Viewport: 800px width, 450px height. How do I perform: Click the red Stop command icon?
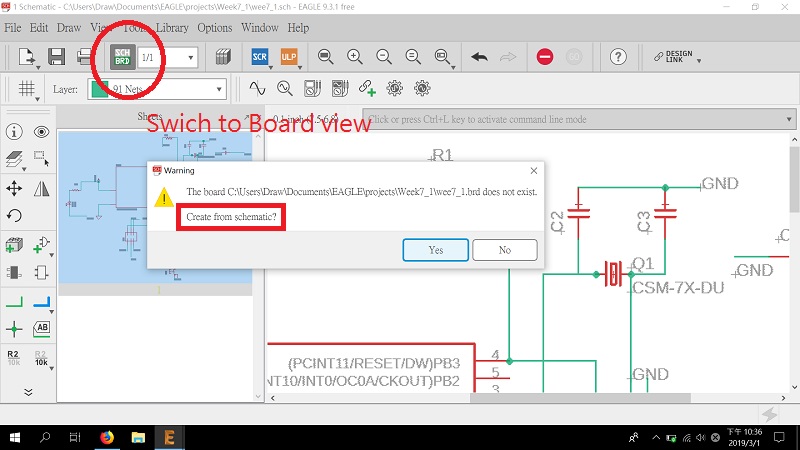pyautogui.click(x=545, y=57)
